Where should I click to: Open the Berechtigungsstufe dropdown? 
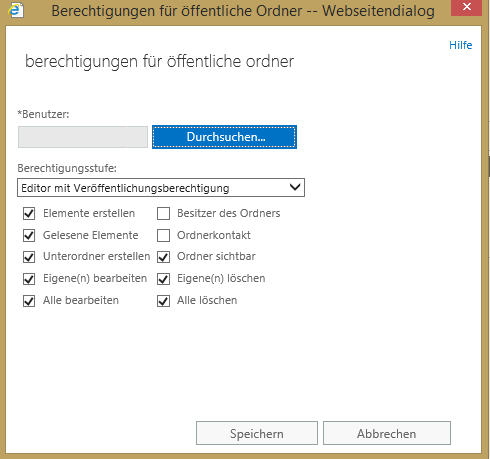tap(161, 188)
